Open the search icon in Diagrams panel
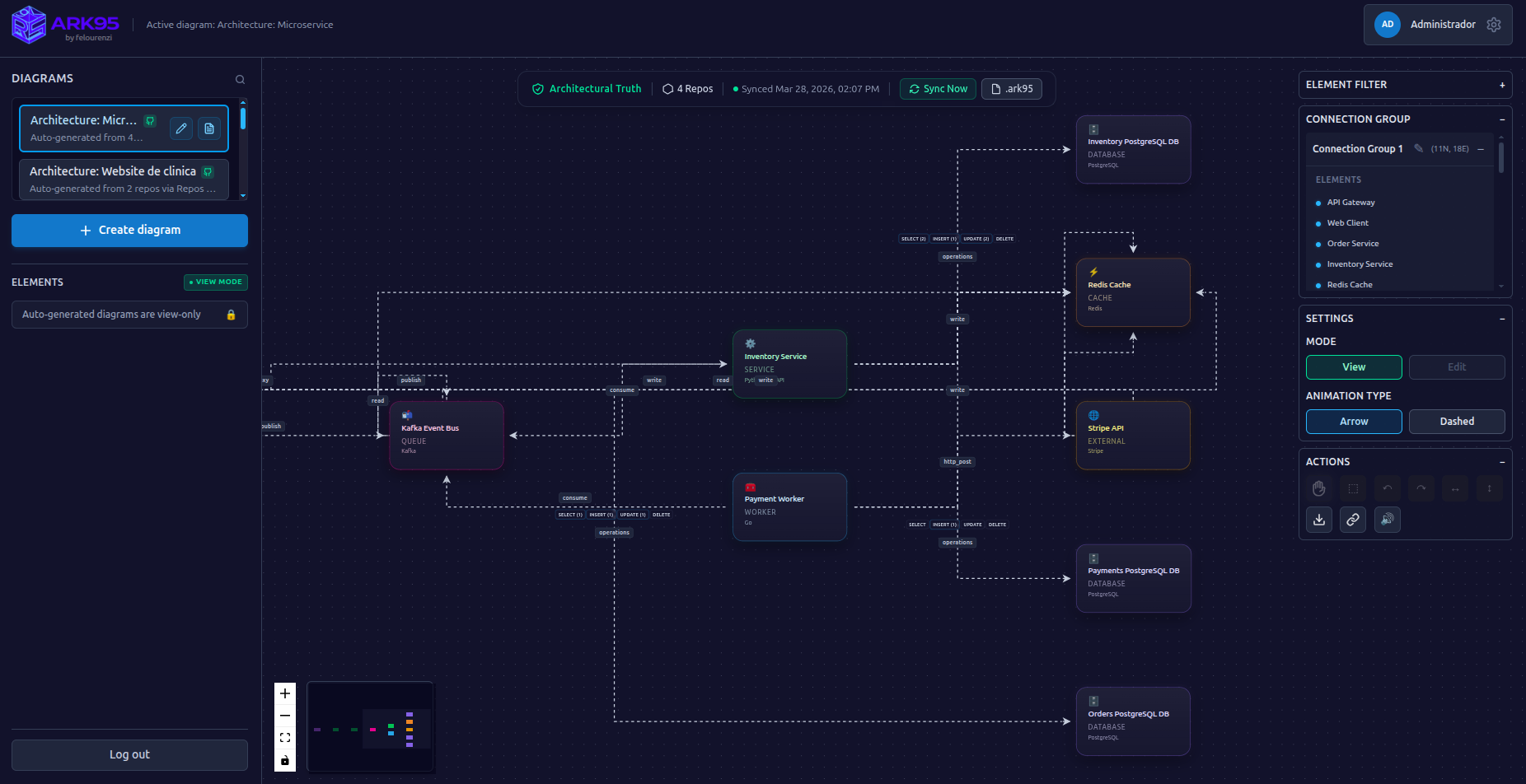Viewport: 1526px width, 784px height. 239,78
